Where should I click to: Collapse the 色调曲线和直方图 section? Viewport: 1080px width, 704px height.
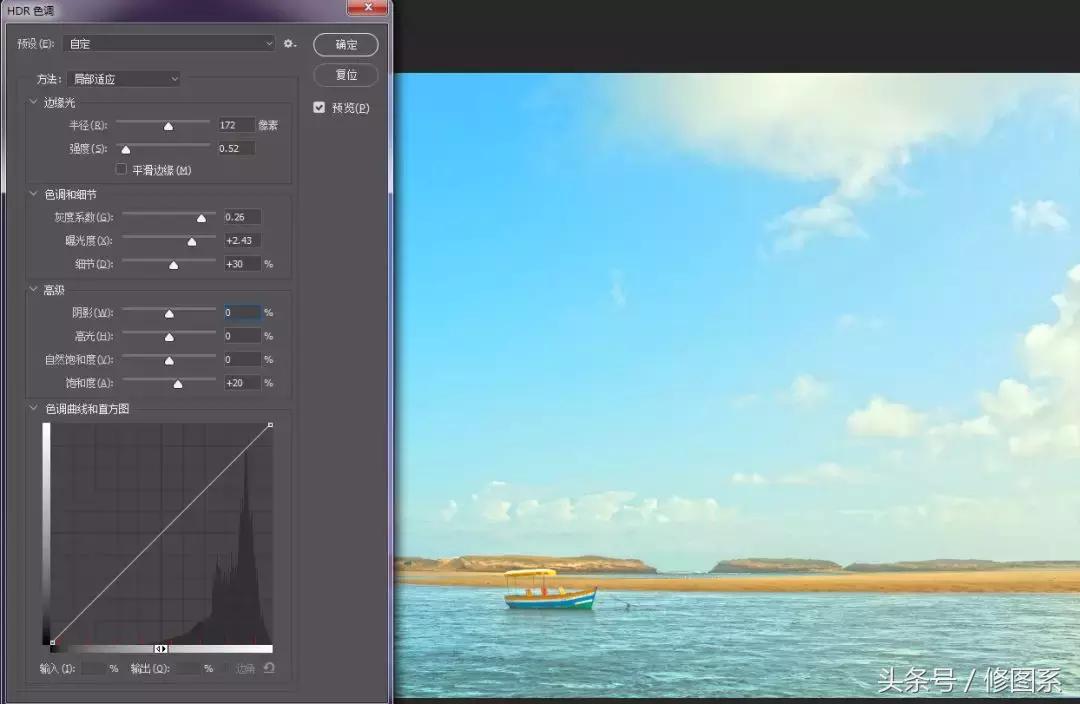(33, 408)
